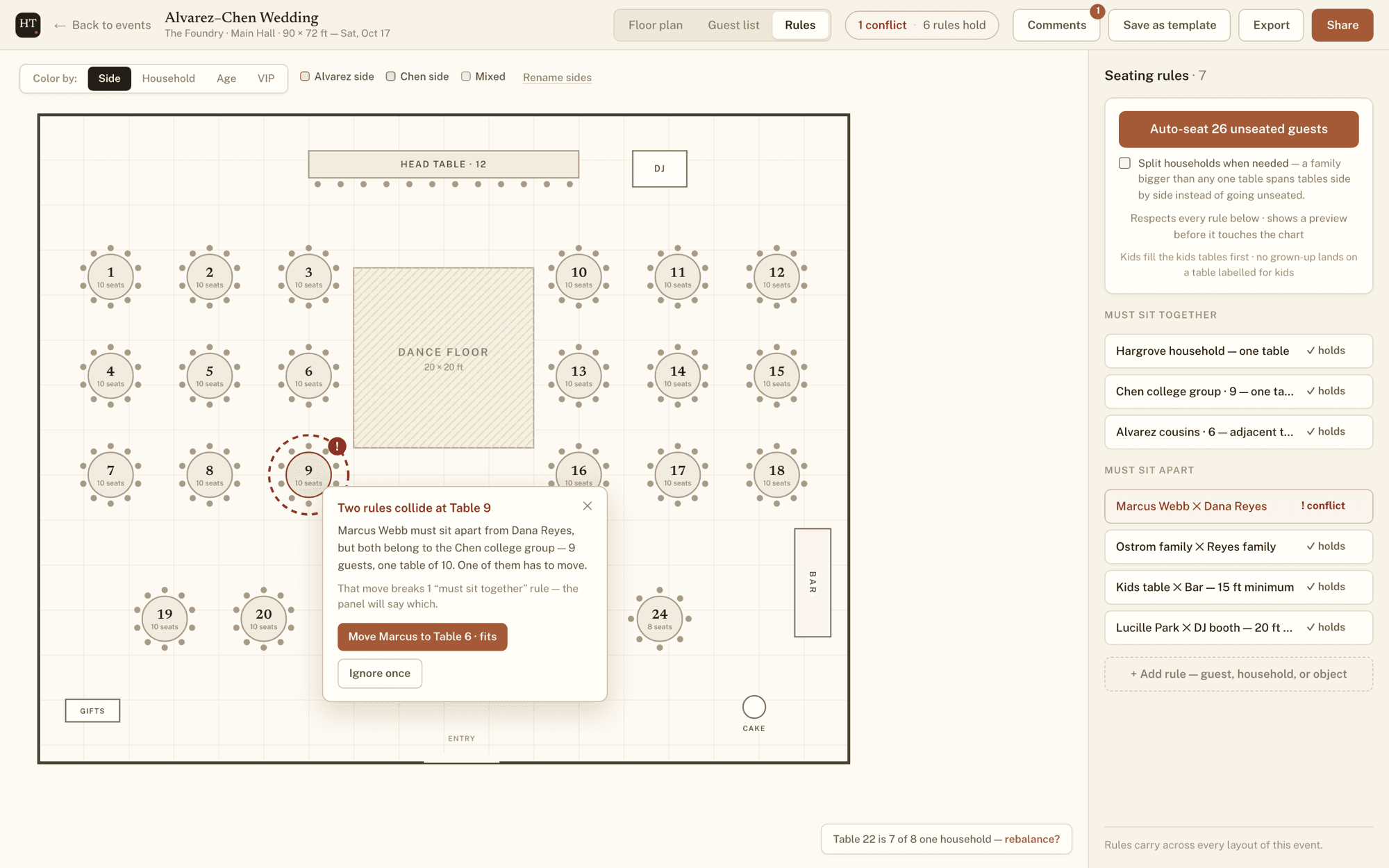Click the HT app logo icon
Screen dimensions: 1389x868
pyautogui.click(x=28, y=25)
